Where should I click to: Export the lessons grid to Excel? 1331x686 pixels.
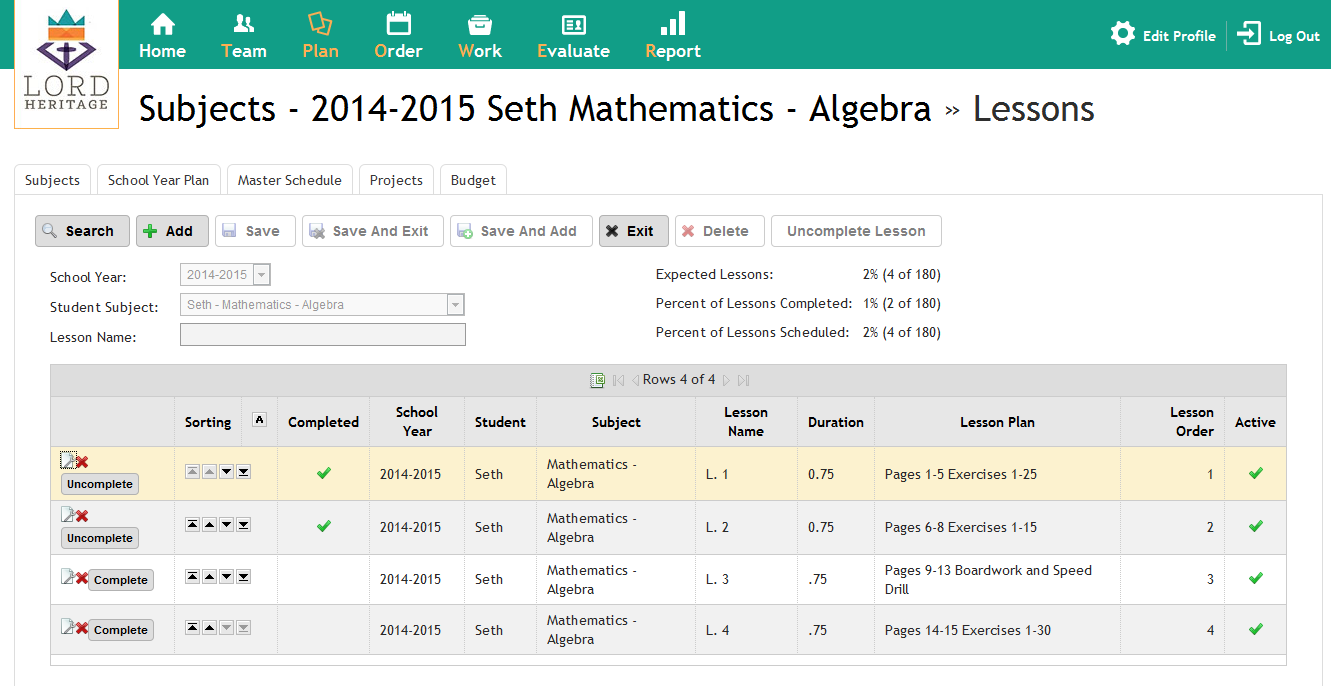597,380
